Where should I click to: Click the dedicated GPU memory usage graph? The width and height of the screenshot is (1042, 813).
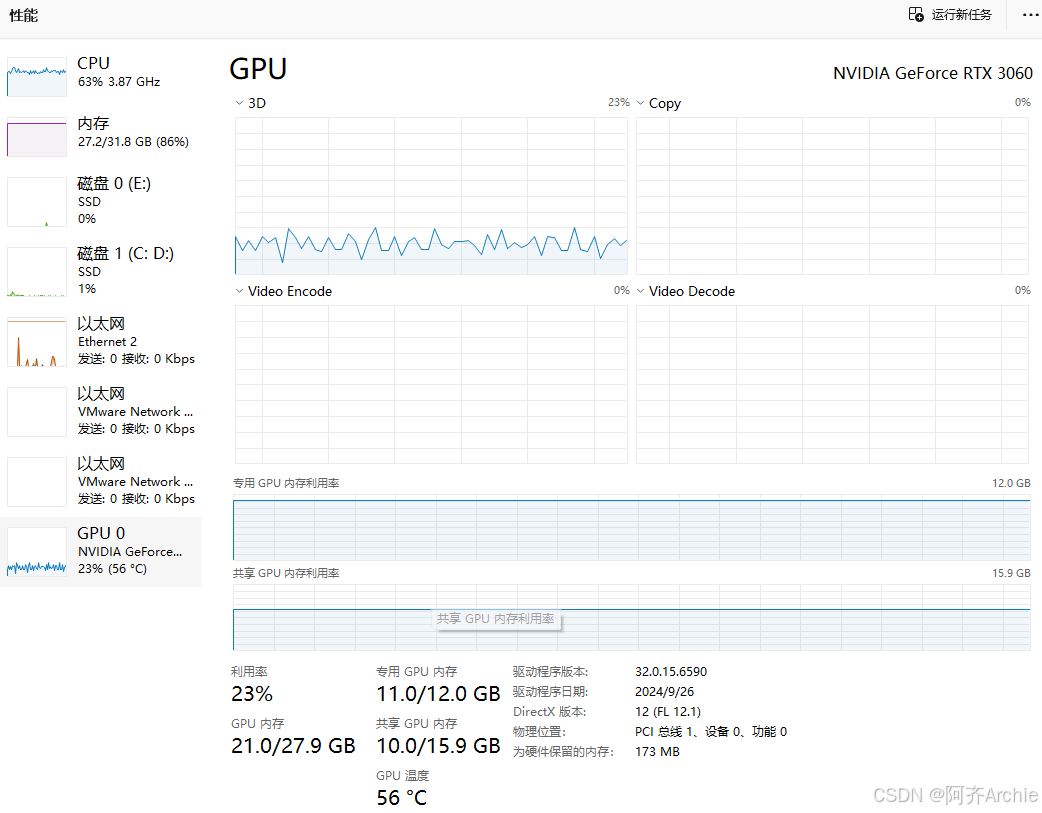pos(631,527)
